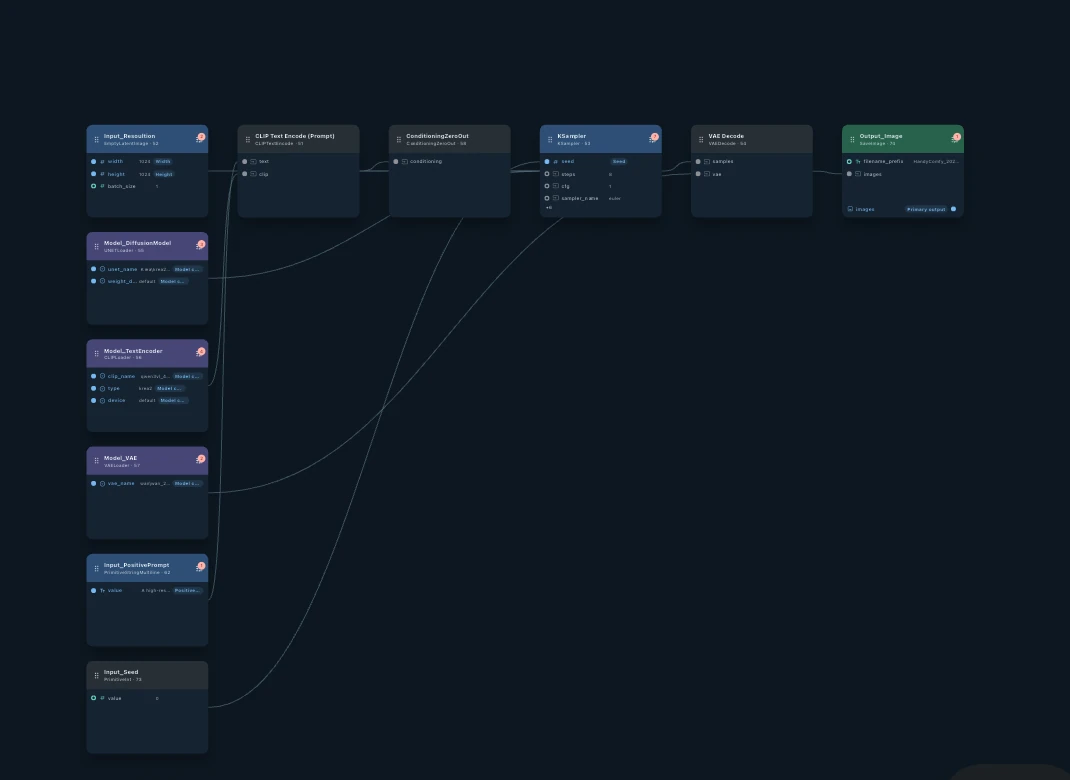This screenshot has height=780, width=1070.
Task: Open the sampler_name euler value field
Action: [615, 199]
